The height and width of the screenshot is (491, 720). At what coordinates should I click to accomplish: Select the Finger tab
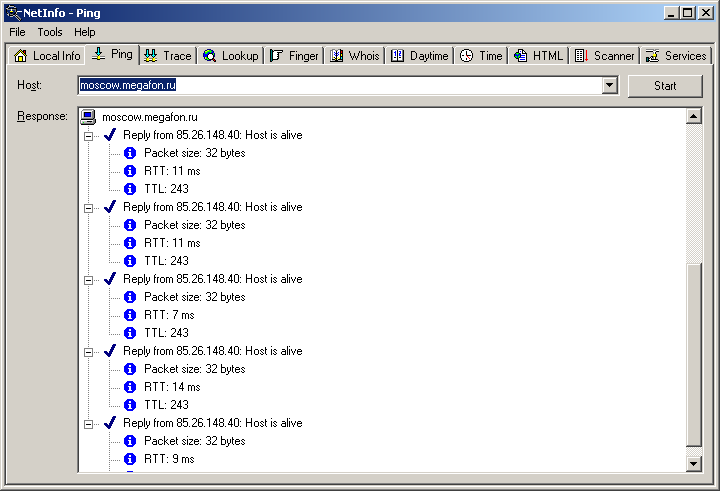tap(294, 56)
